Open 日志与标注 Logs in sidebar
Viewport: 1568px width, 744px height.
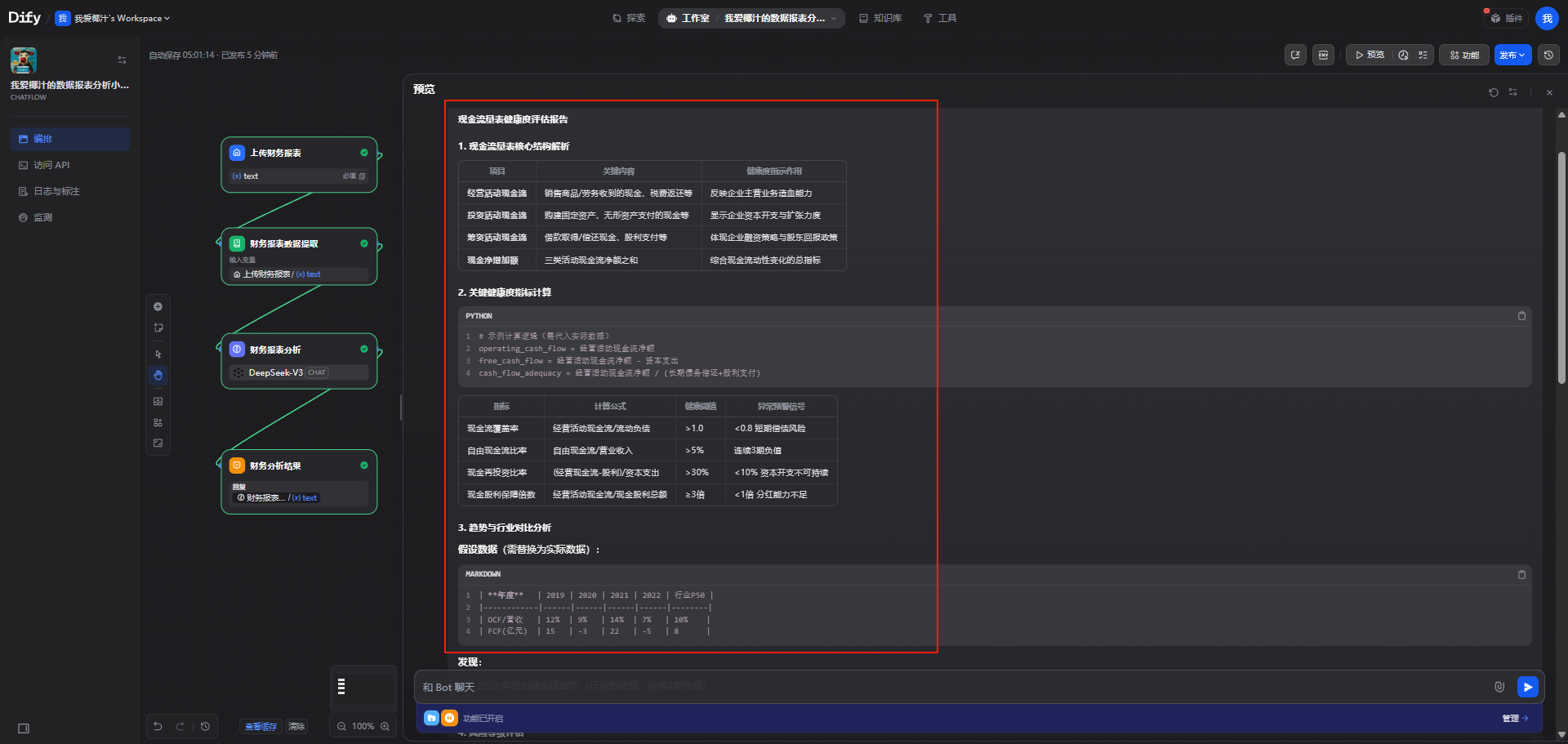pos(70,191)
